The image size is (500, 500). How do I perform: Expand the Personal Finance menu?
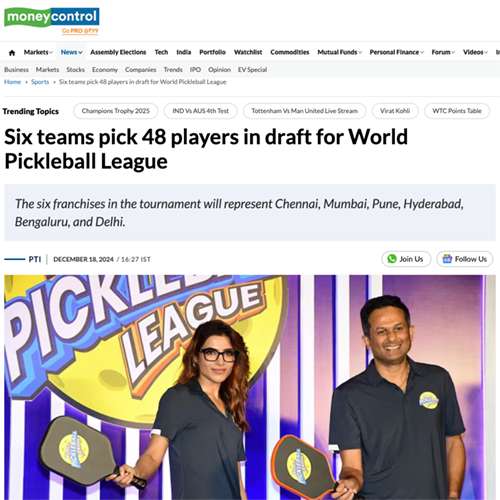[x=396, y=52]
